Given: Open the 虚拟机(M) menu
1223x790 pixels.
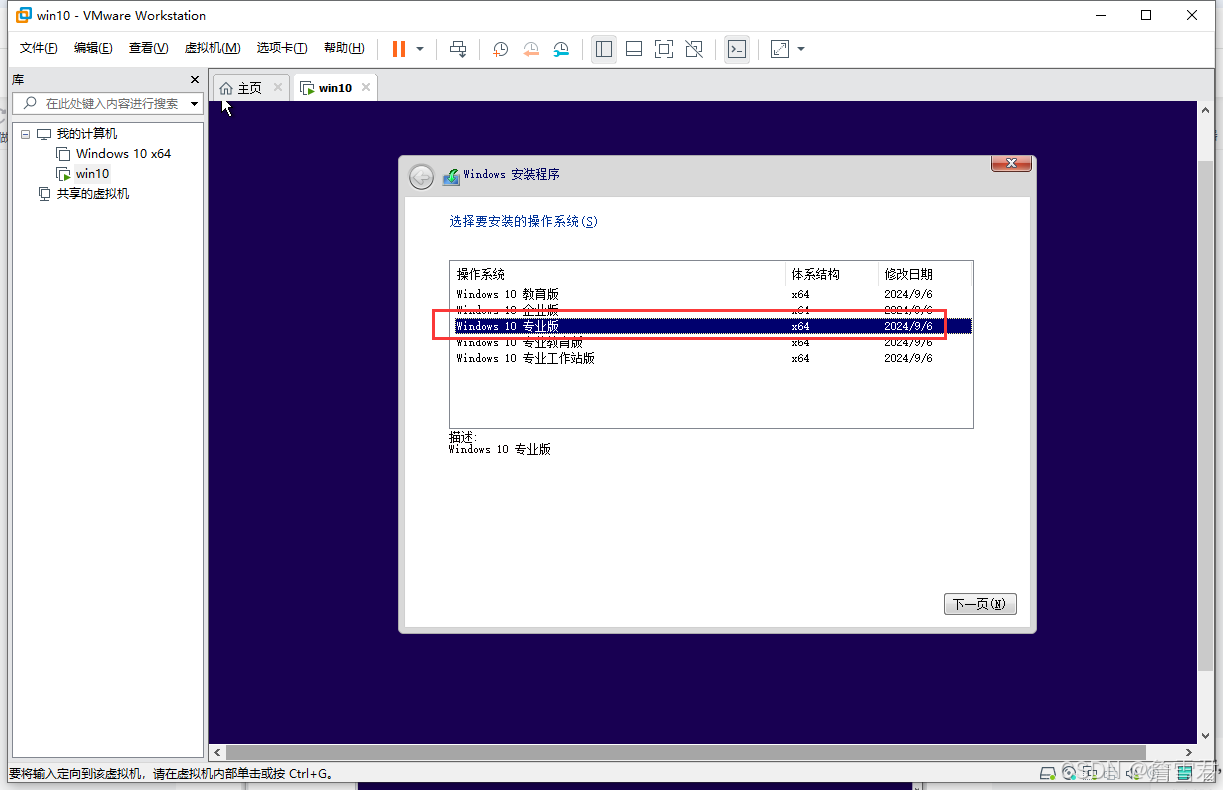Looking at the screenshot, I should coord(212,47).
